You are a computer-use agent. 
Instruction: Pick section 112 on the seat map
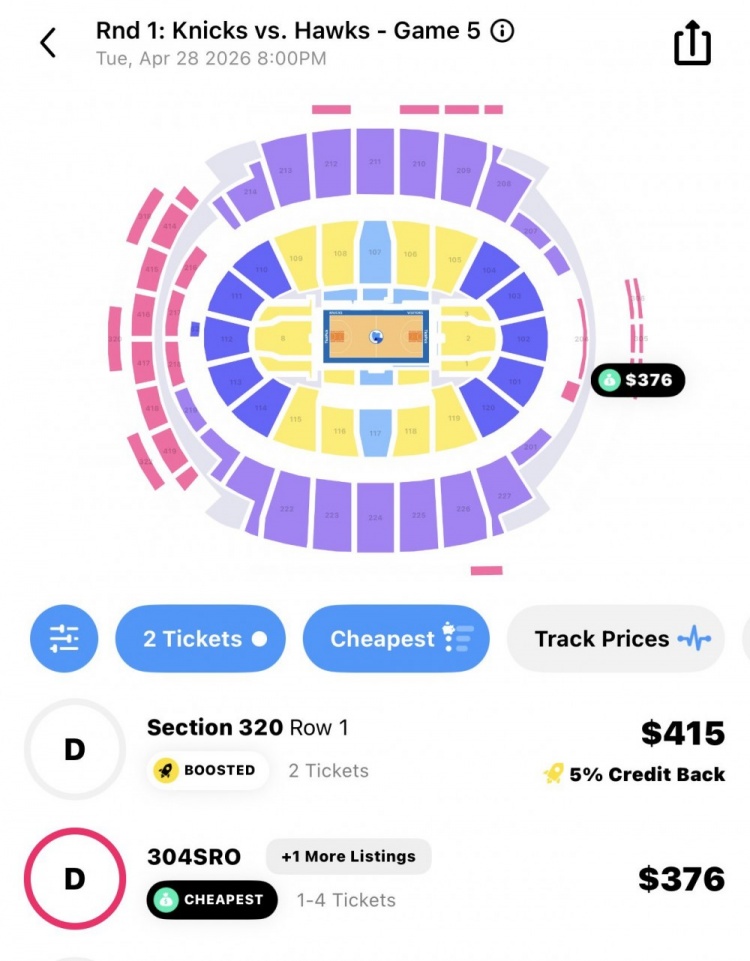(227, 340)
